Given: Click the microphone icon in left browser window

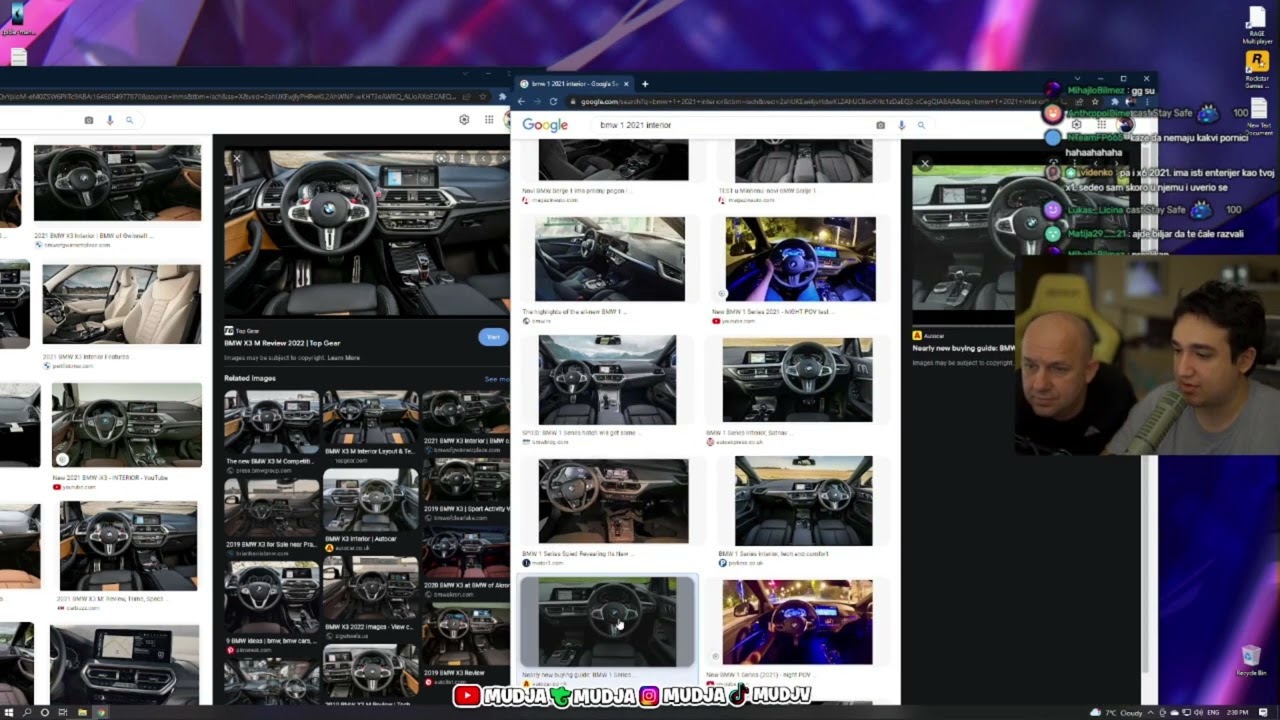Looking at the screenshot, I should 110,120.
